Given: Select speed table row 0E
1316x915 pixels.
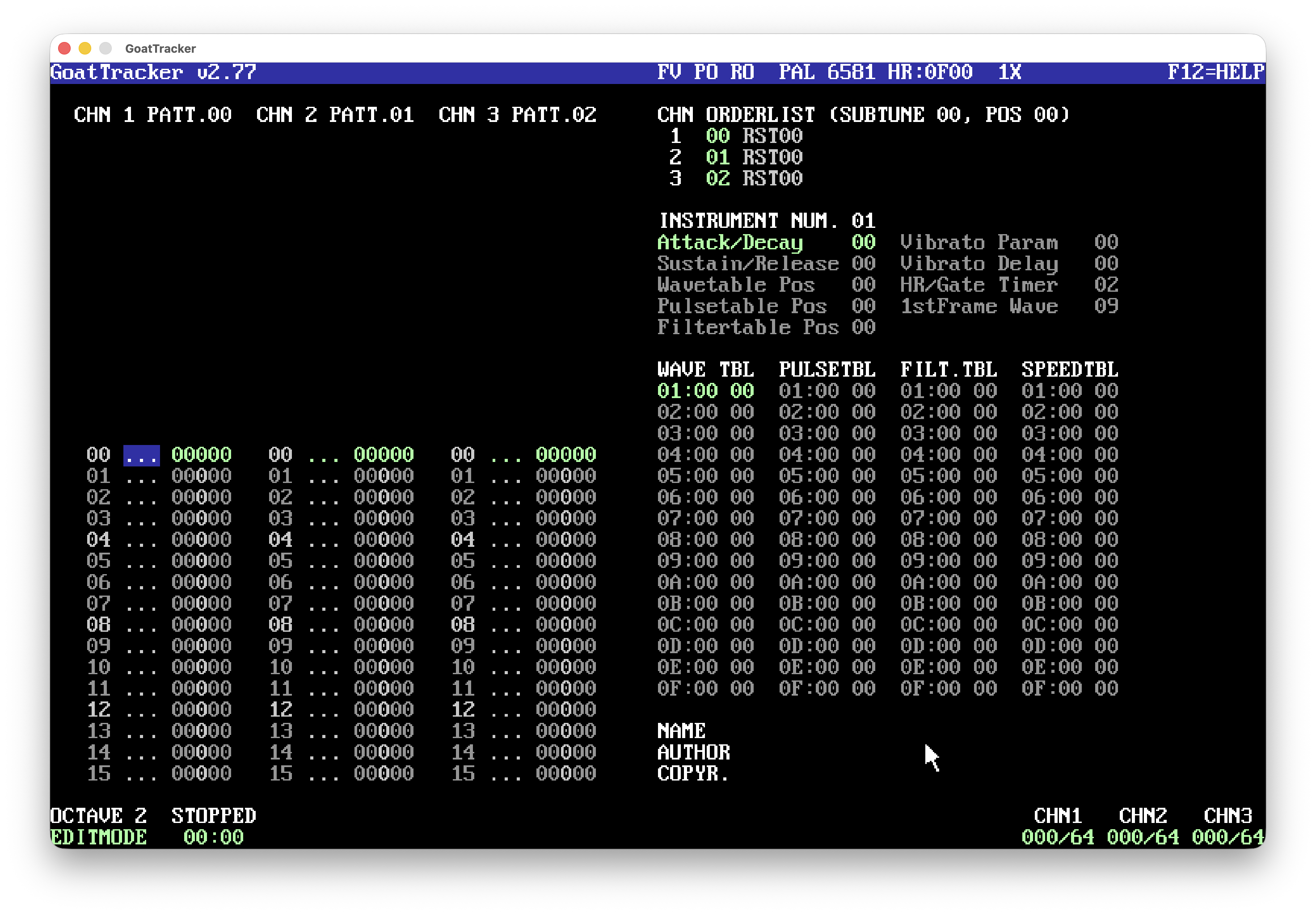Looking at the screenshot, I should coord(1070,667).
